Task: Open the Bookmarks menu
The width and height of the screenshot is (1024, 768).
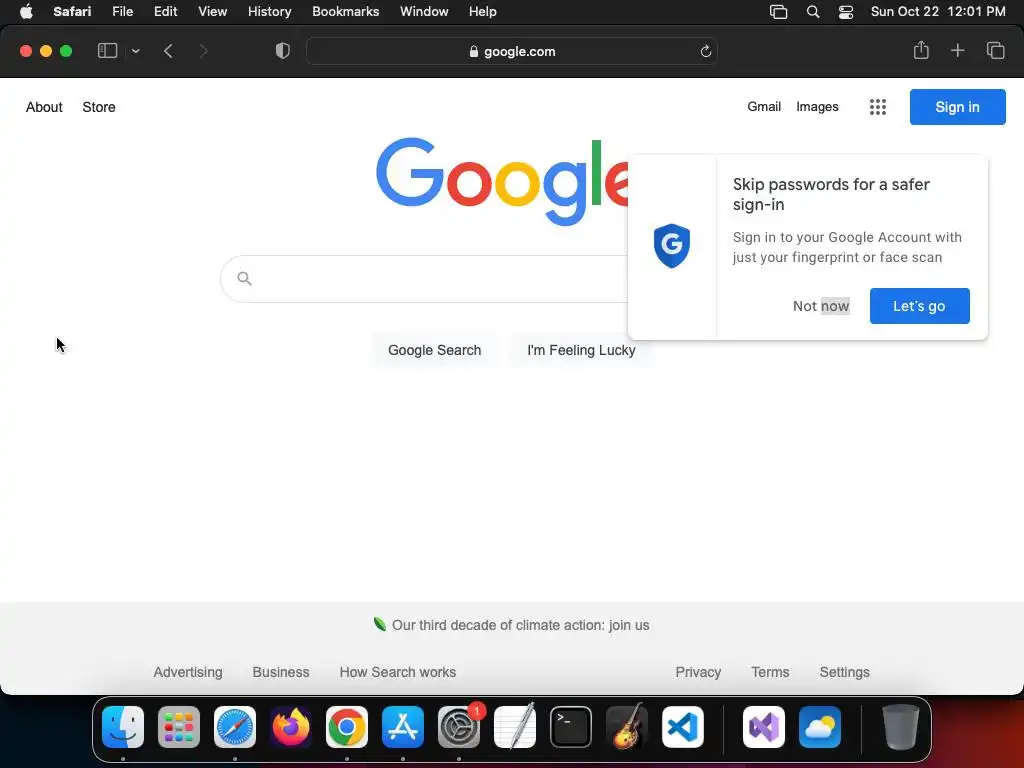Action: (345, 12)
